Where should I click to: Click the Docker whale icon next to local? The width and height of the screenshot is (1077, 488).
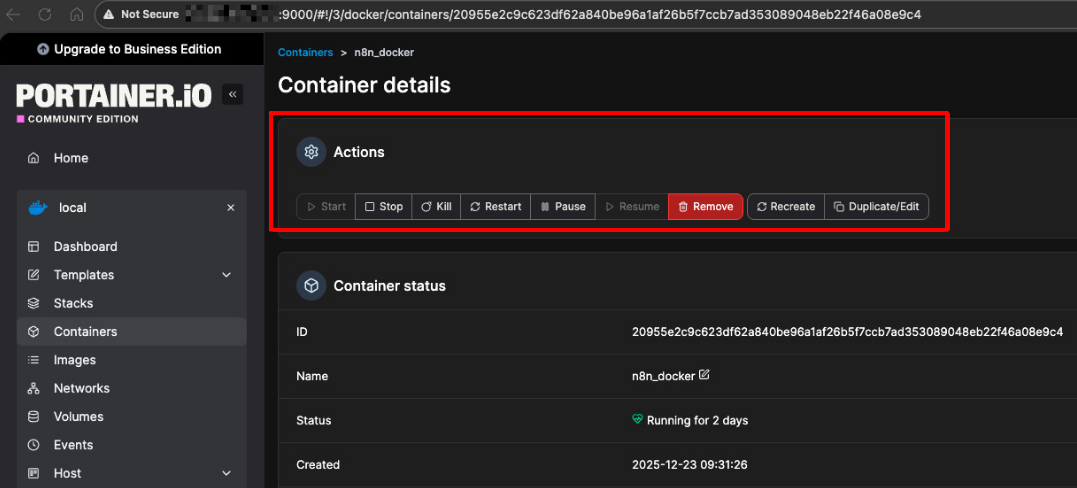click(x=38, y=208)
